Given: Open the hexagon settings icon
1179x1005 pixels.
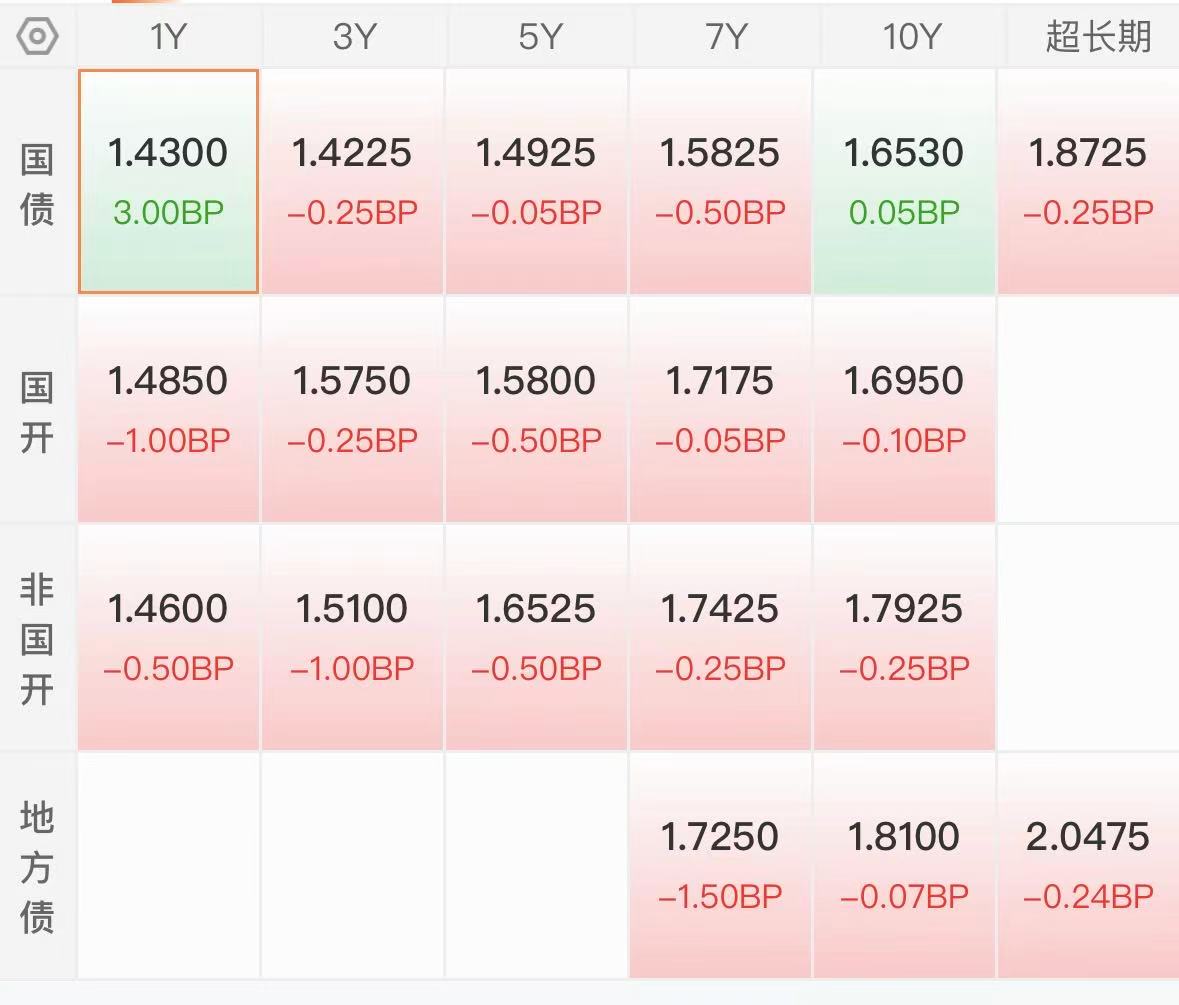Looking at the screenshot, I should pyautogui.click(x=37, y=36).
